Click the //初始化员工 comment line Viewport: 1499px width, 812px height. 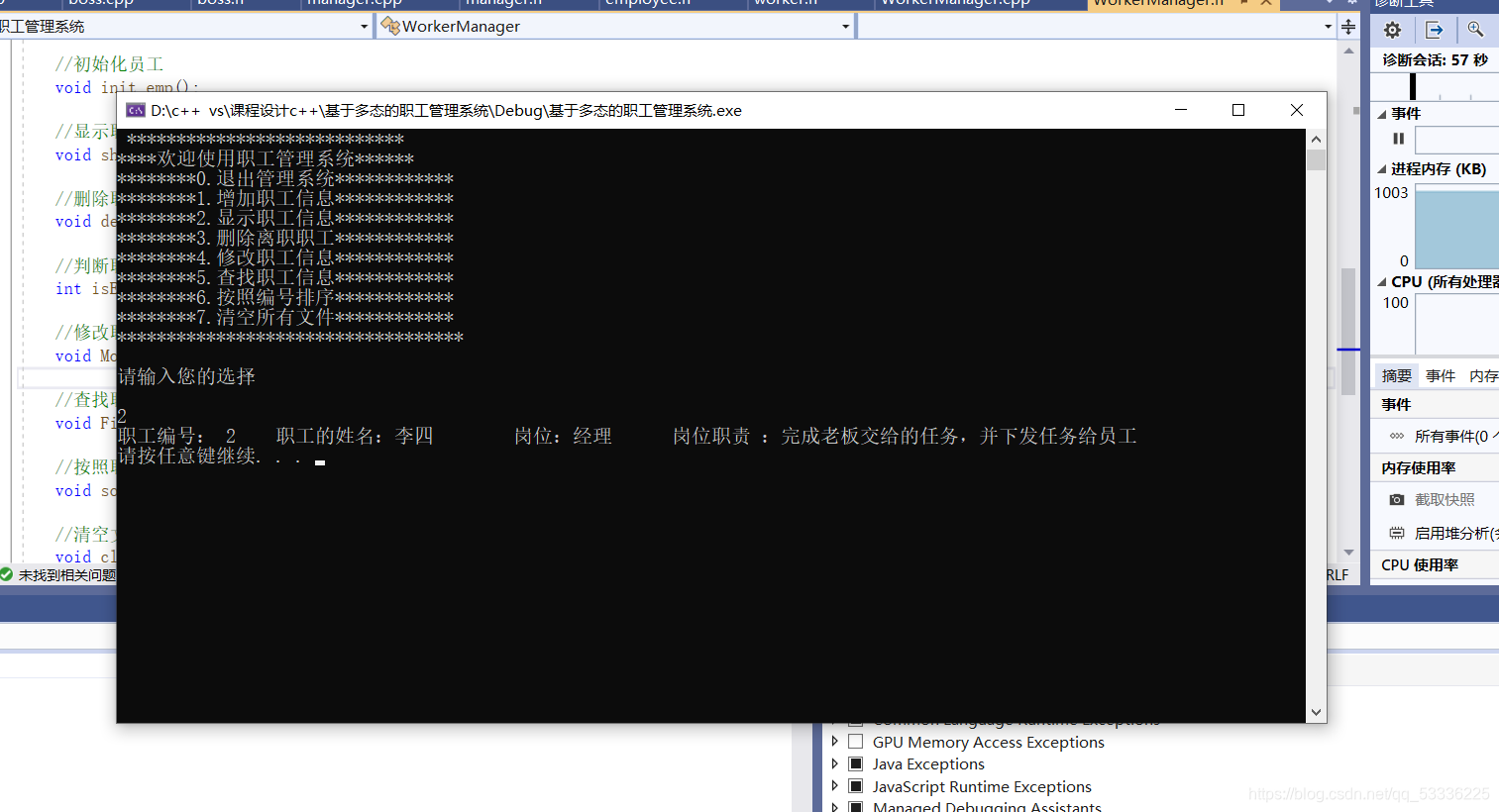tap(109, 64)
